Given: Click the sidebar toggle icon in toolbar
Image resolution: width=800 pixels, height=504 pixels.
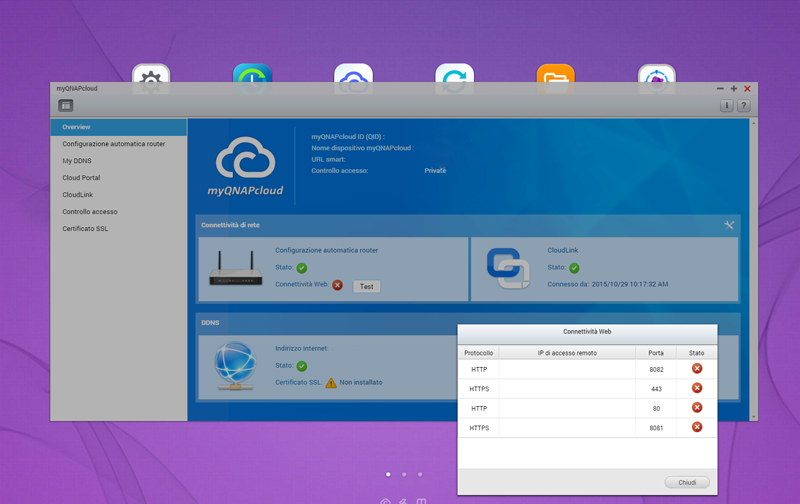Looking at the screenshot, I should coord(66,105).
